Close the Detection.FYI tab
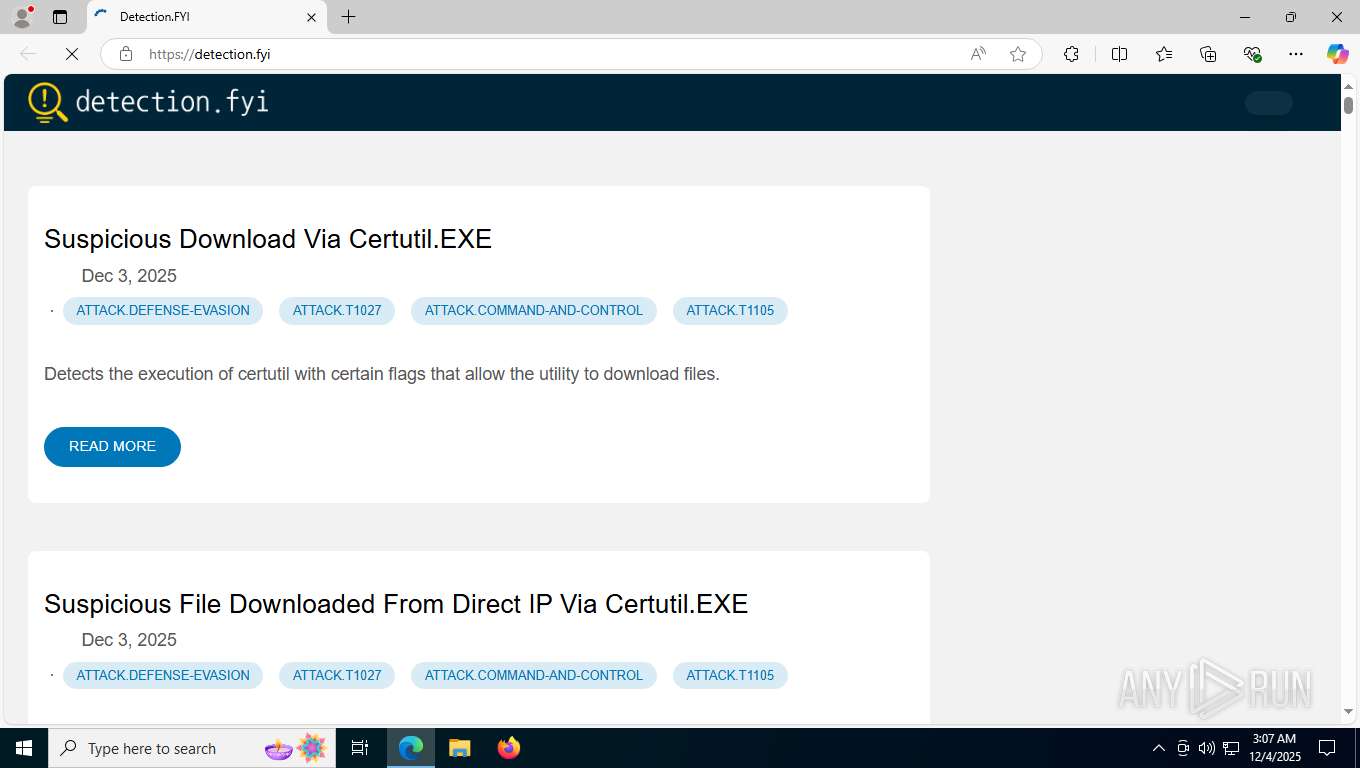 click(311, 17)
